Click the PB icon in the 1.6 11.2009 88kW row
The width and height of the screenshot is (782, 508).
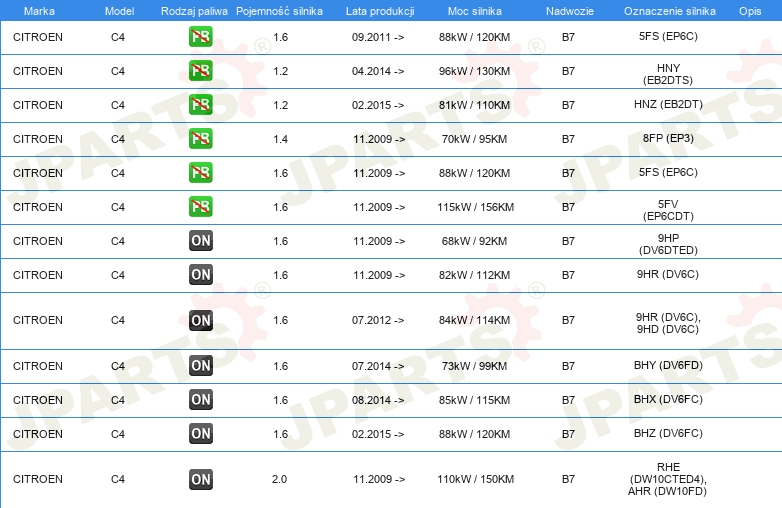click(200, 172)
